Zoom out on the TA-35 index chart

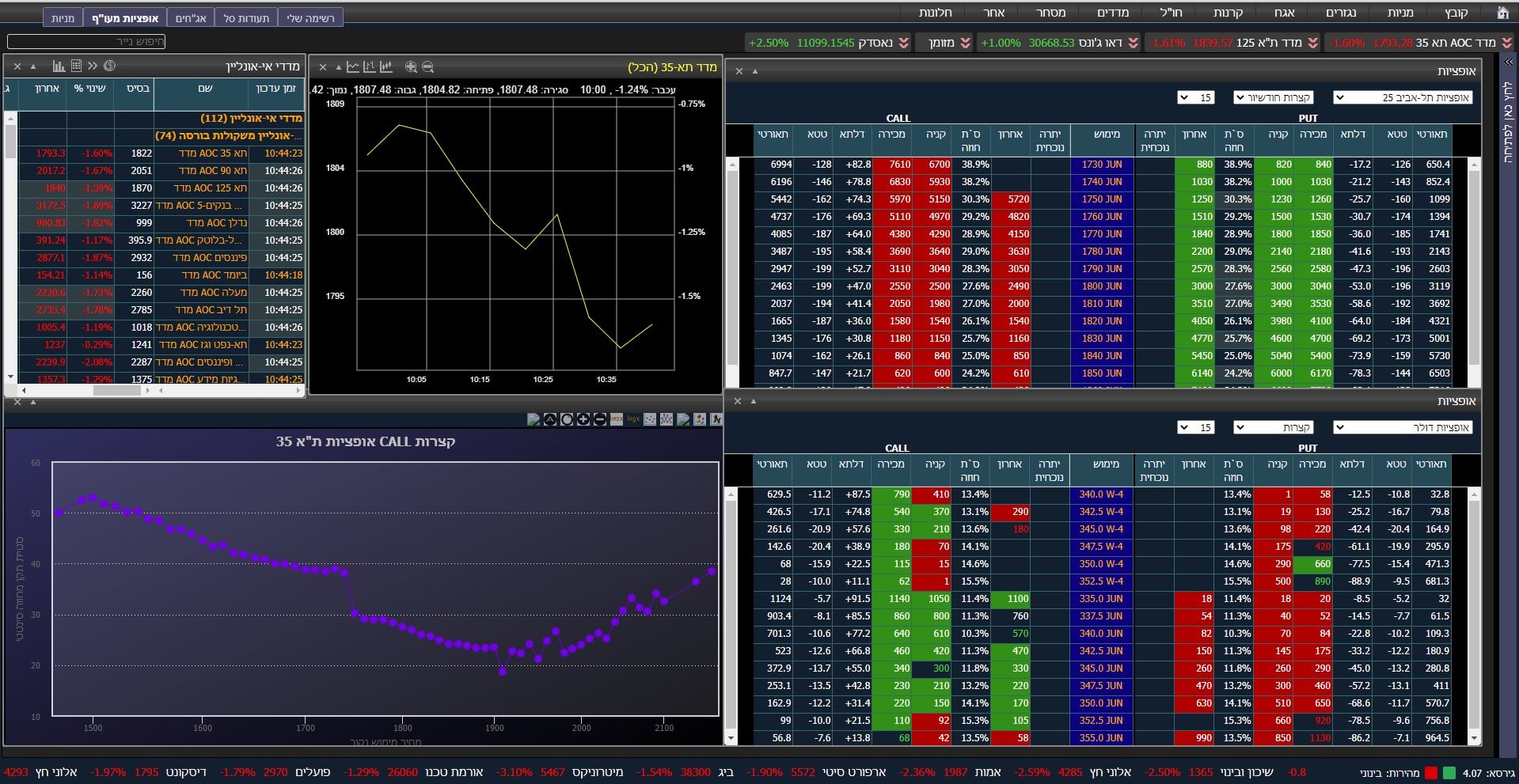pos(428,67)
